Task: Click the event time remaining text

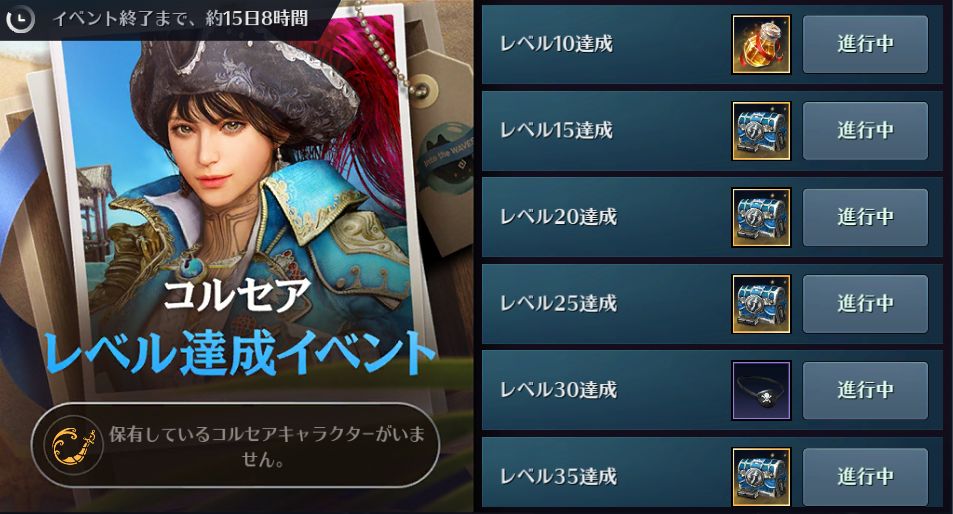Action: tap(180, 19)
